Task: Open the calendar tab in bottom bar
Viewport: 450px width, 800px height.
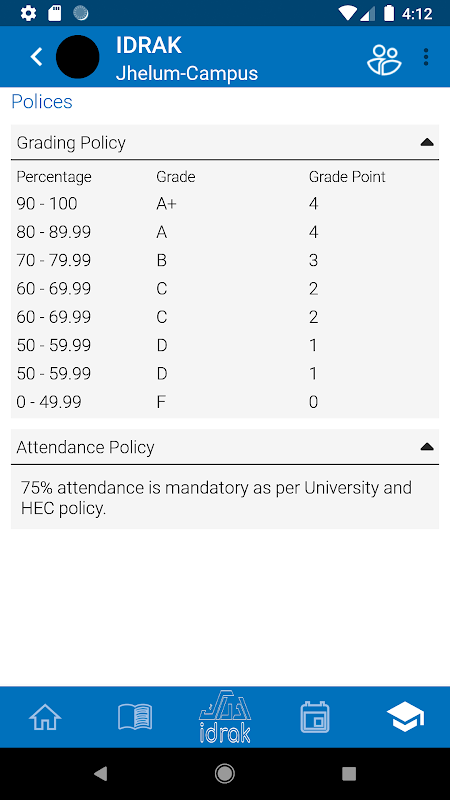Action: [315, 717]
